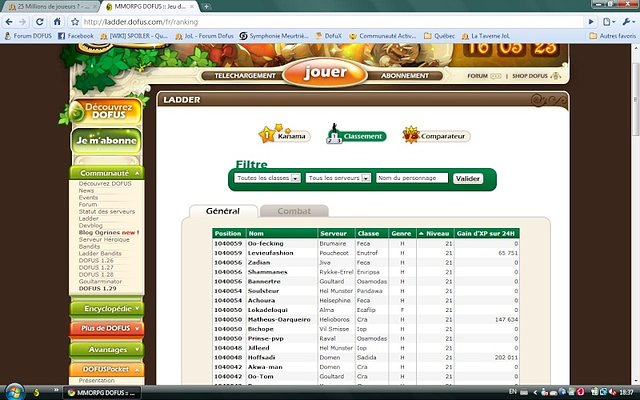Open the Autres favoris bookmarks folder
640x400 pixels.
pos(612,36)
